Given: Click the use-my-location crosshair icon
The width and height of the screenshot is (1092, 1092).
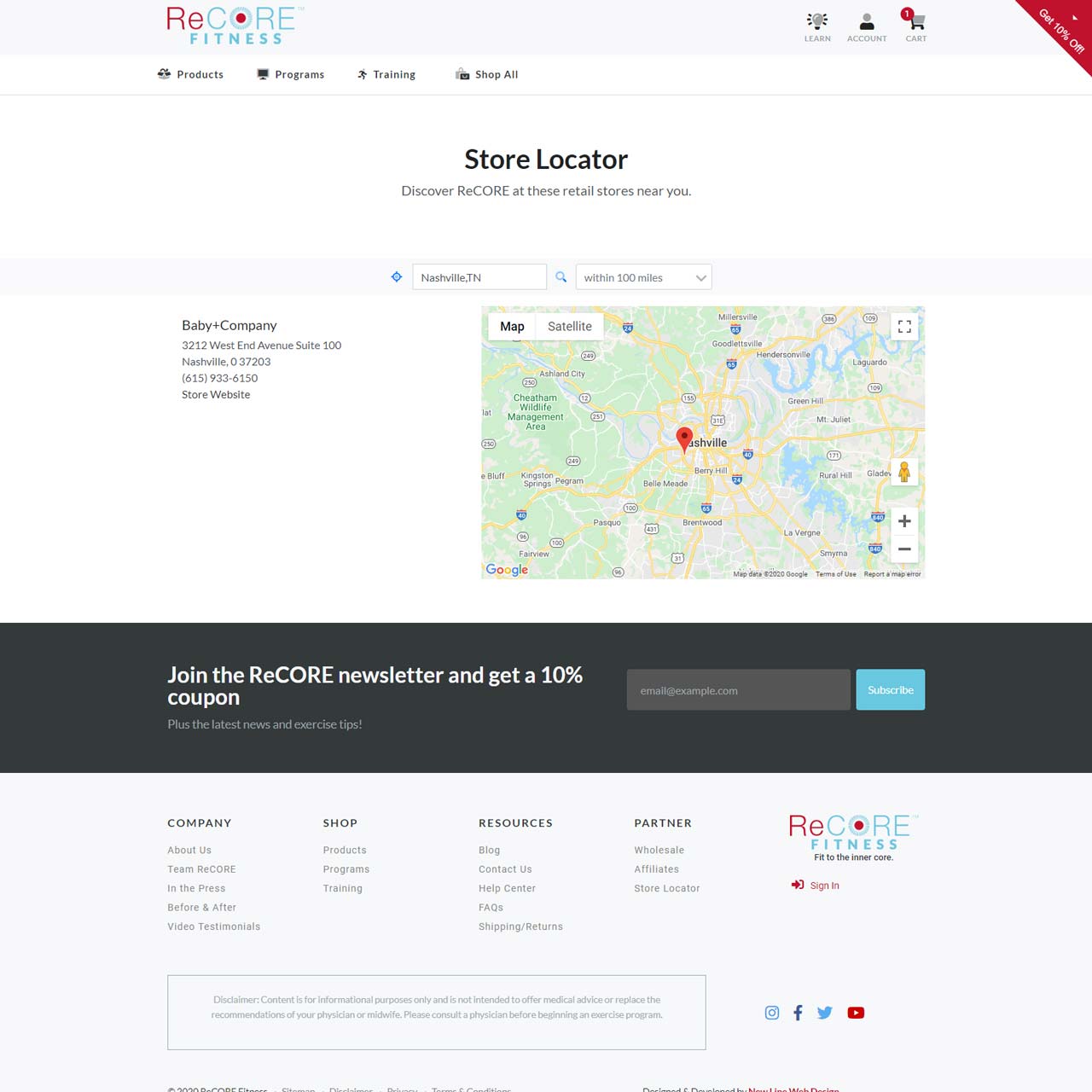Looking at the screenshot, I should pyautogui.click(x=397, y=276).
